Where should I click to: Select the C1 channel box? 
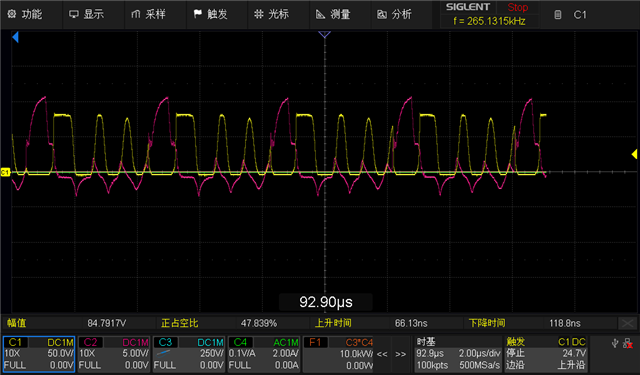tap(39, 354)
